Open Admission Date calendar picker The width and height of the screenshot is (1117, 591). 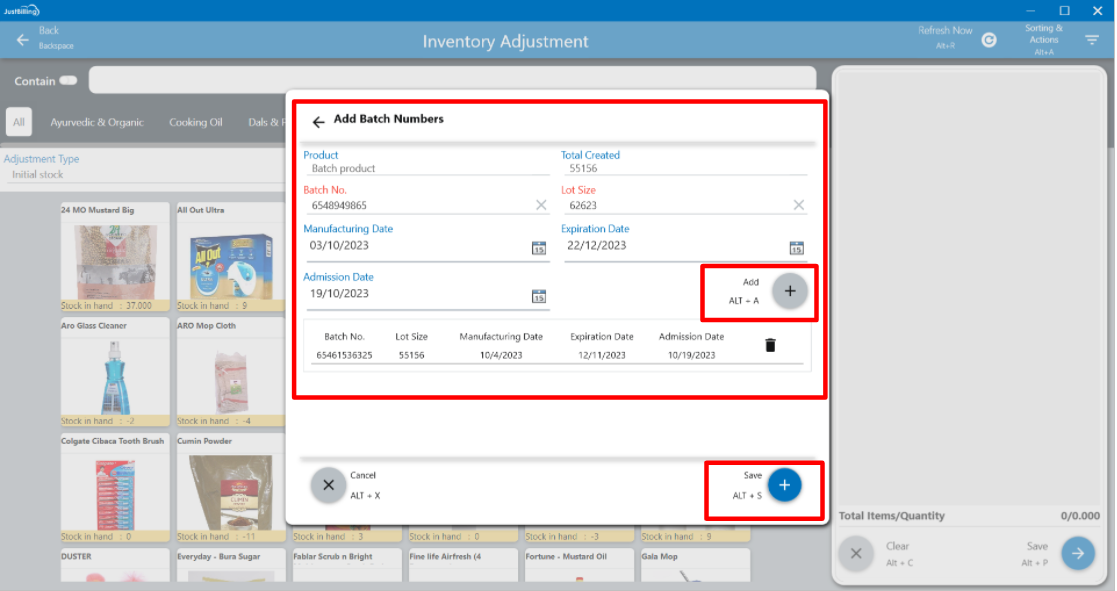click(539, 296)
